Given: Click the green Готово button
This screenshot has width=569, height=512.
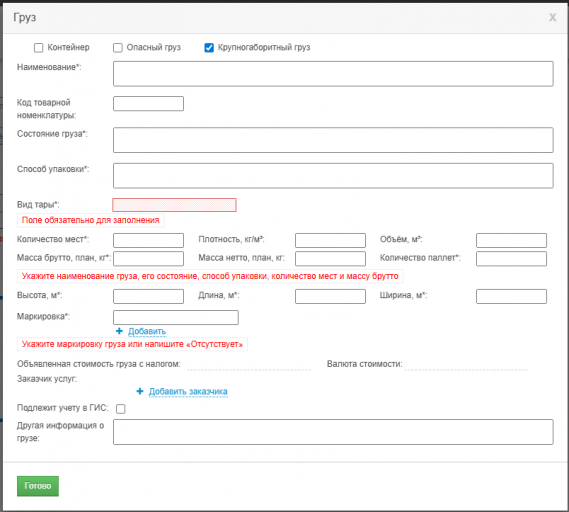Looking at the screenshot, I should tap(38, 486).
